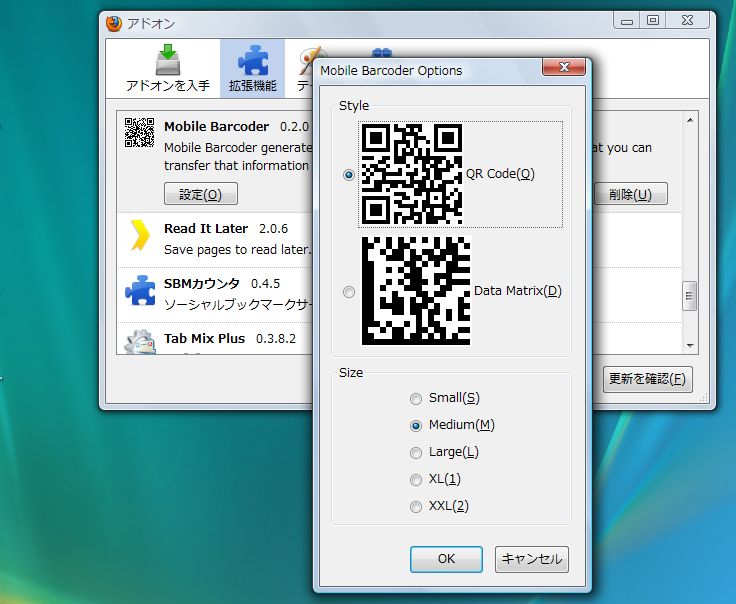Screen dimensions: 736x604
Task: Select the Tab Mix Plus extension name
Action: [x=204, y=338]
